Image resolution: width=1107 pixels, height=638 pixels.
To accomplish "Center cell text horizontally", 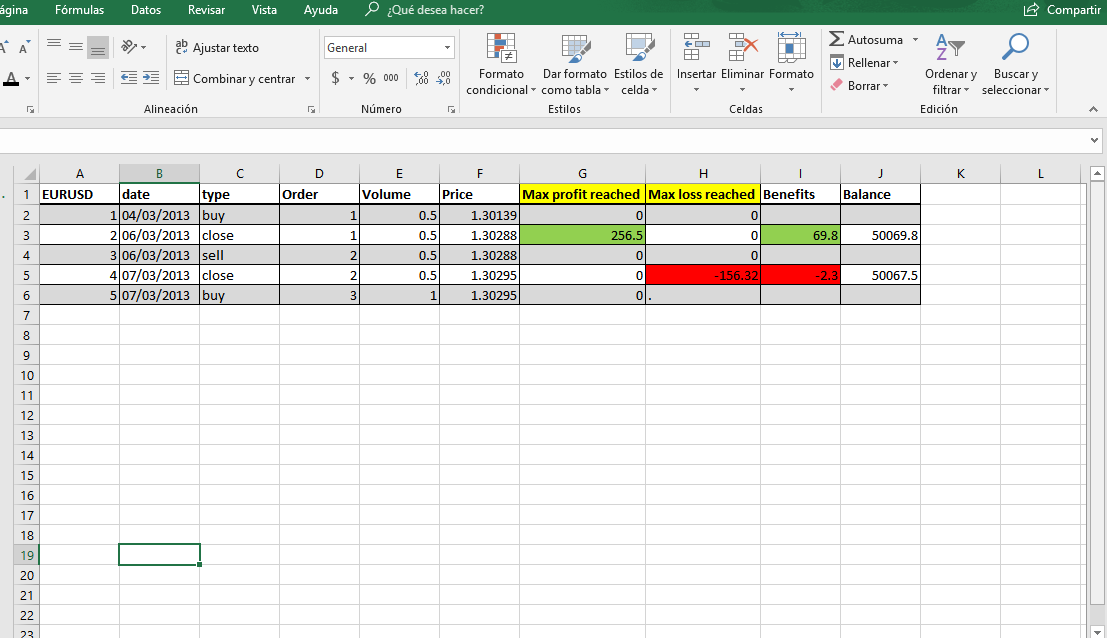I will tap(76, 78).
